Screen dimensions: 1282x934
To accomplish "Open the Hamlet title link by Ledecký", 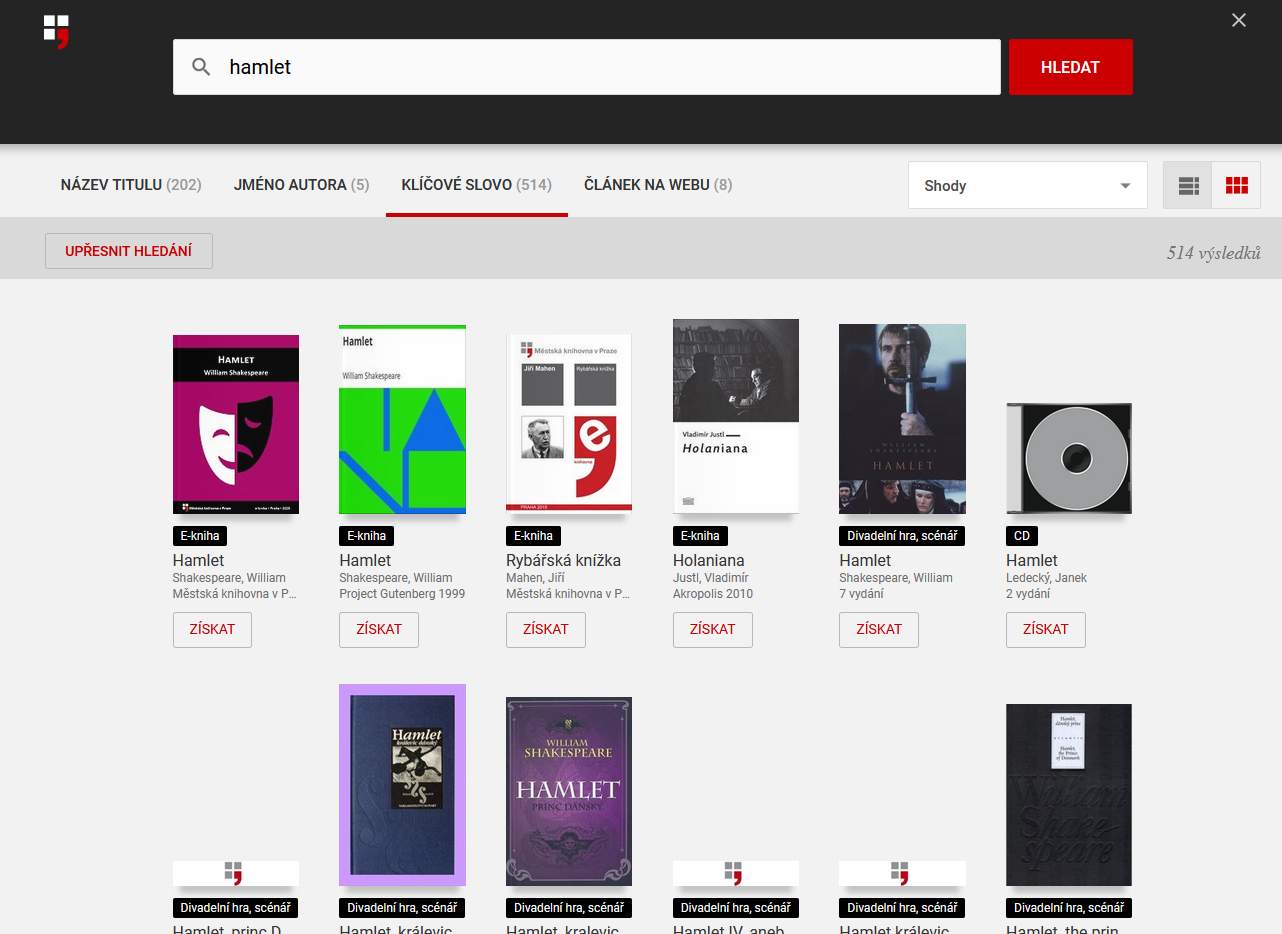I will [1031, 561].
